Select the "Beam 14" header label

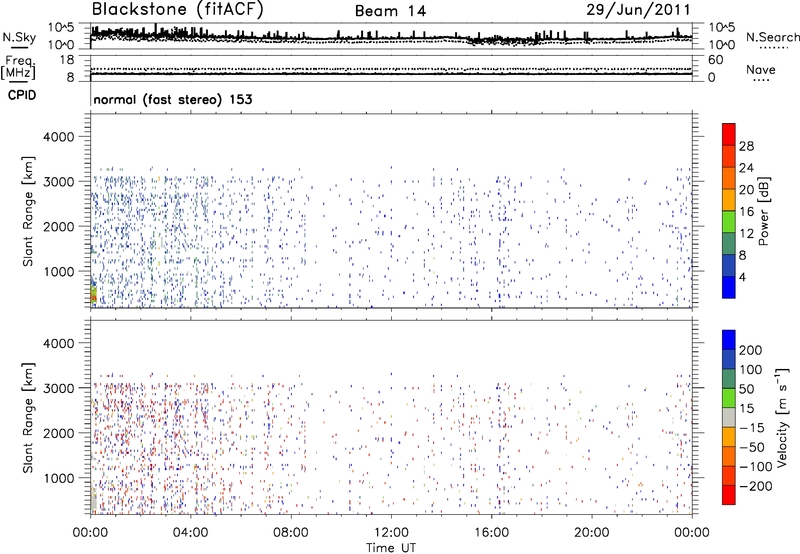click(390, 11)
